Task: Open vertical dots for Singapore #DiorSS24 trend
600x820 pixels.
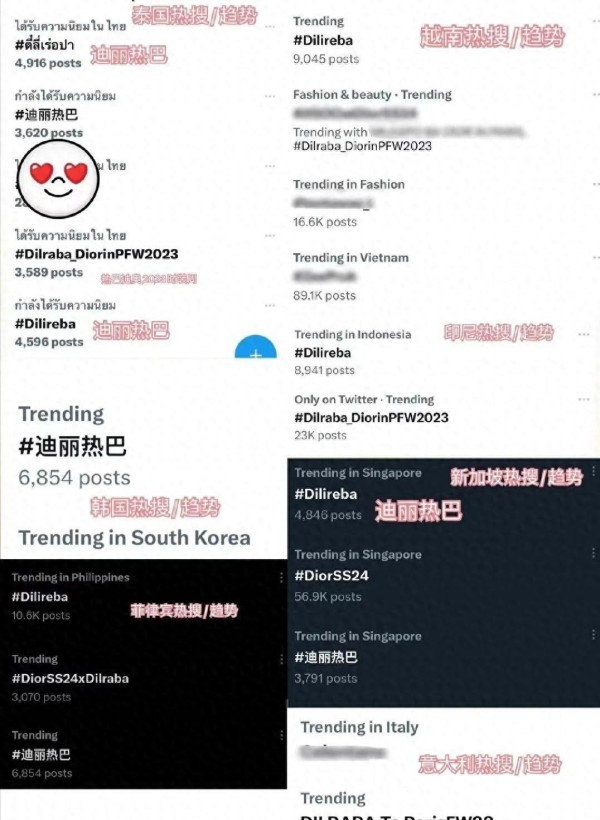Action: coord(593,553)
